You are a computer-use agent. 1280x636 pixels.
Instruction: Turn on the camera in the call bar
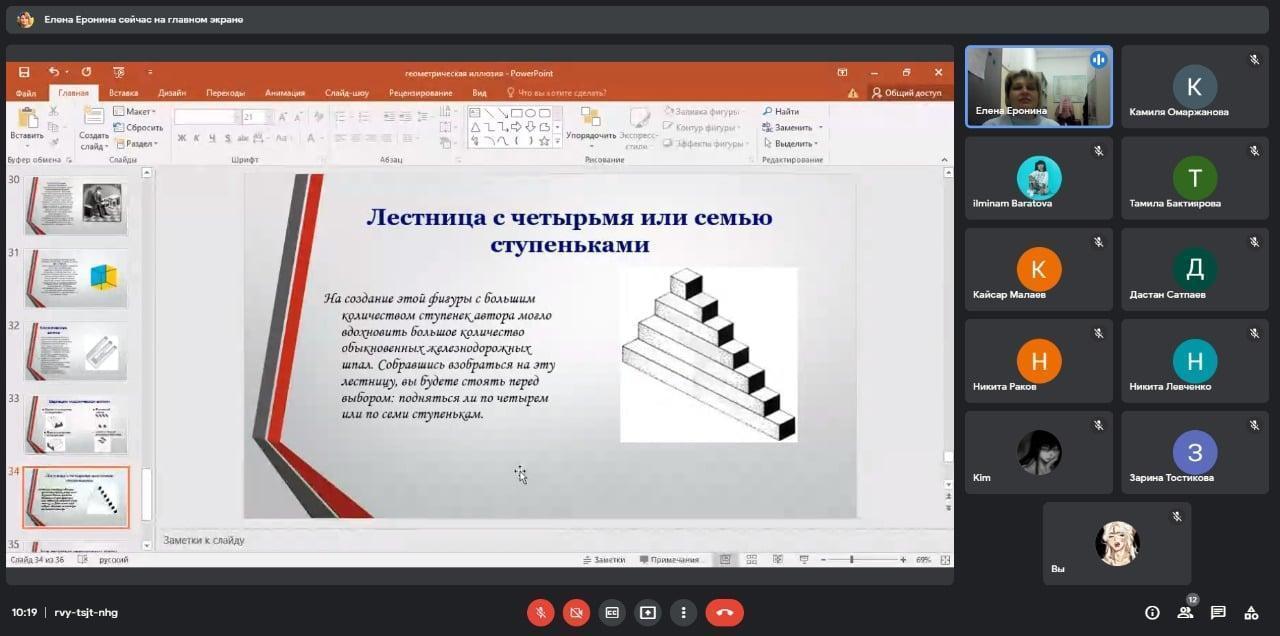coord(576,612)
